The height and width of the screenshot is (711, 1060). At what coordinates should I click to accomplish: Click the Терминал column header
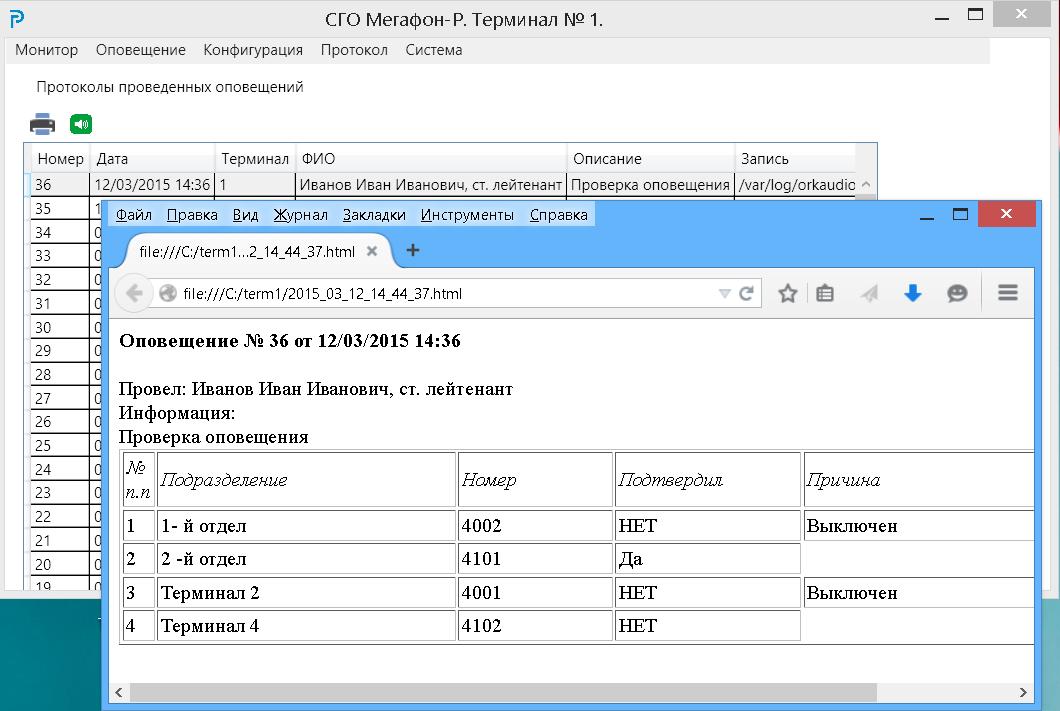(255, 159)
